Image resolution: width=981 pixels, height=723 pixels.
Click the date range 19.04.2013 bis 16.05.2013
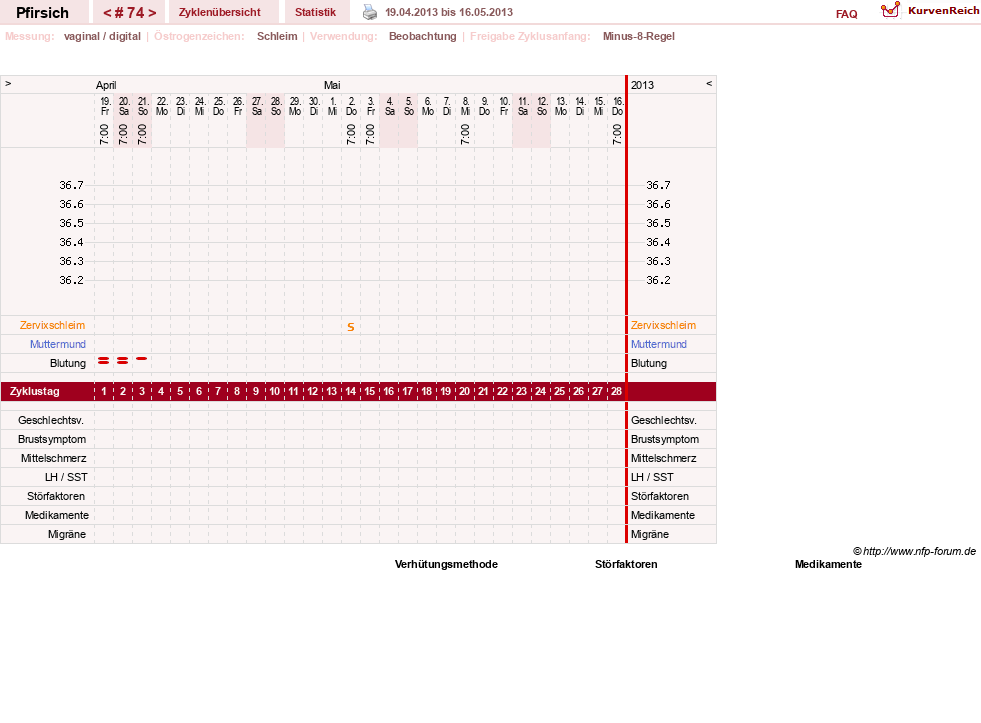[449, 13]
